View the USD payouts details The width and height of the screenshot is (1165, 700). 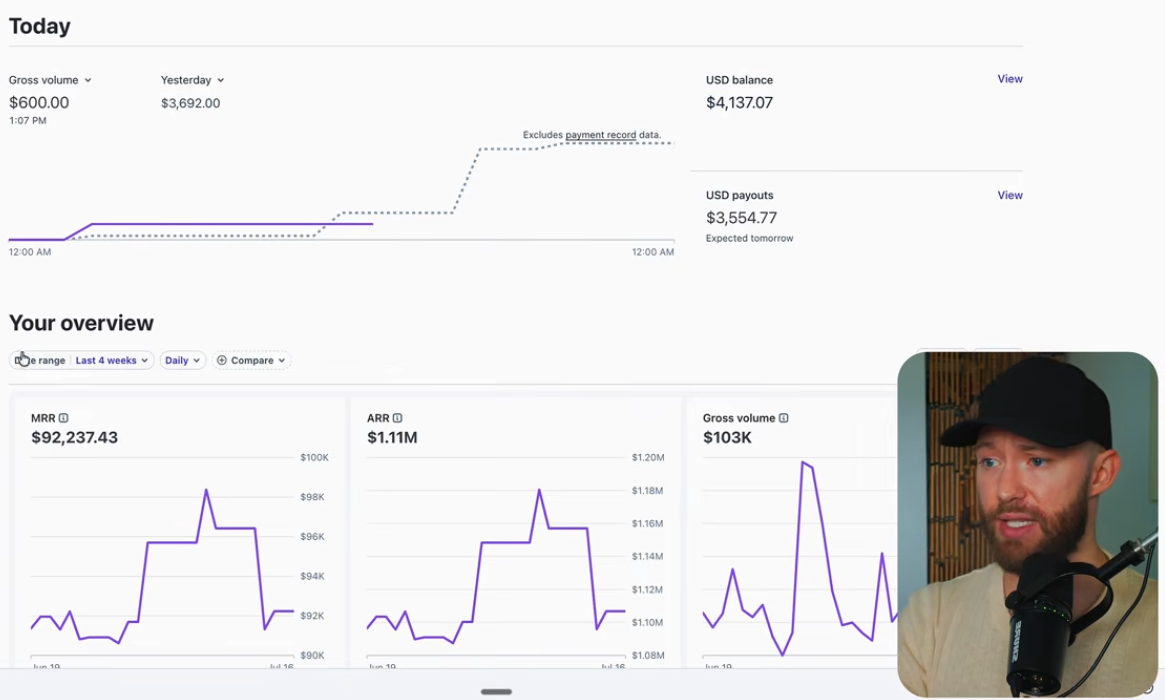click(1010, 195)
